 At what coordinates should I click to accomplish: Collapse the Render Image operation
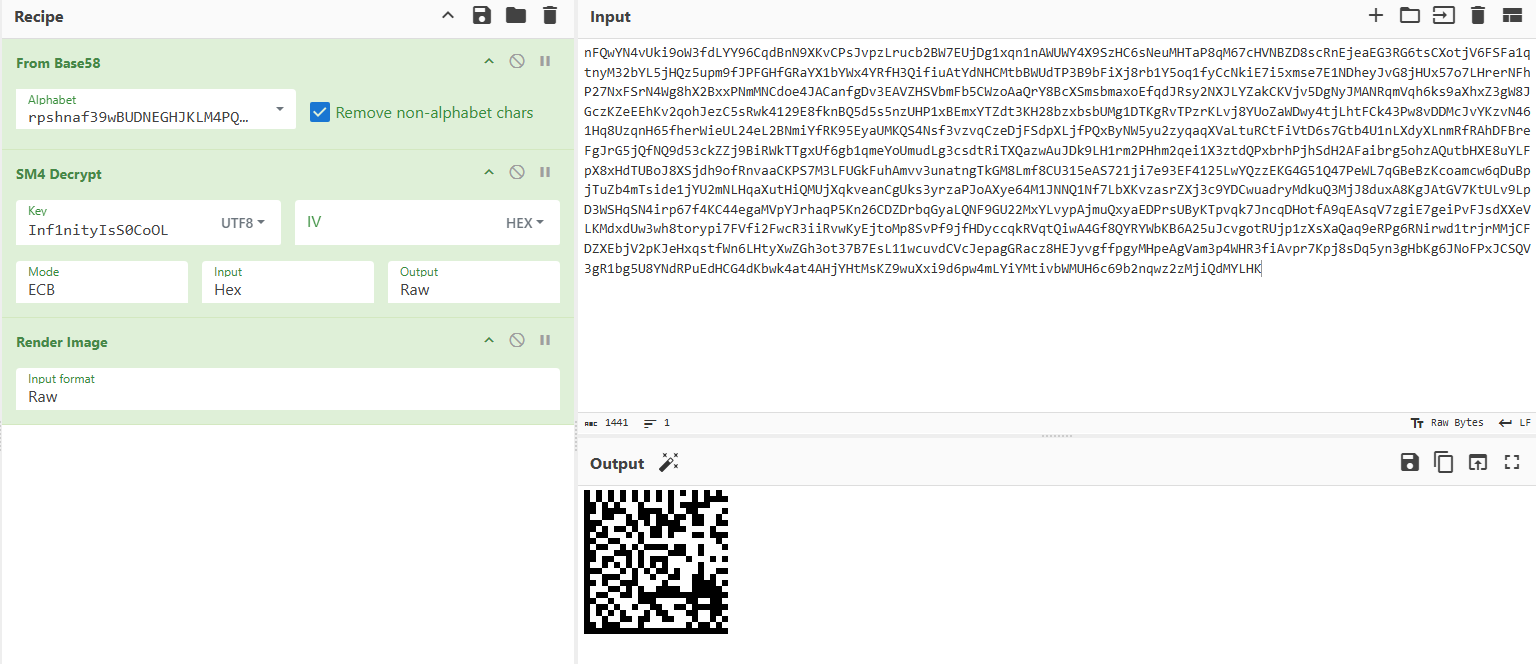pos(489,341)
